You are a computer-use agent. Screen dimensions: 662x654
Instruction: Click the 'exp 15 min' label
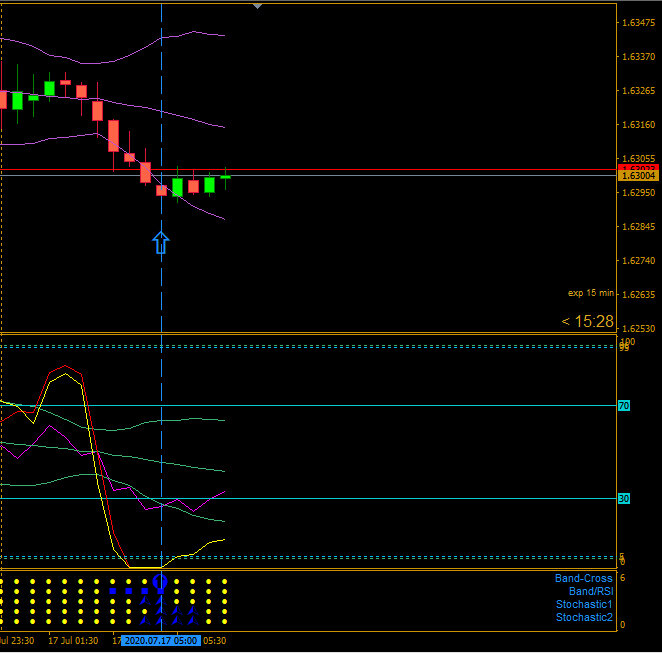(x=591, y=293)
